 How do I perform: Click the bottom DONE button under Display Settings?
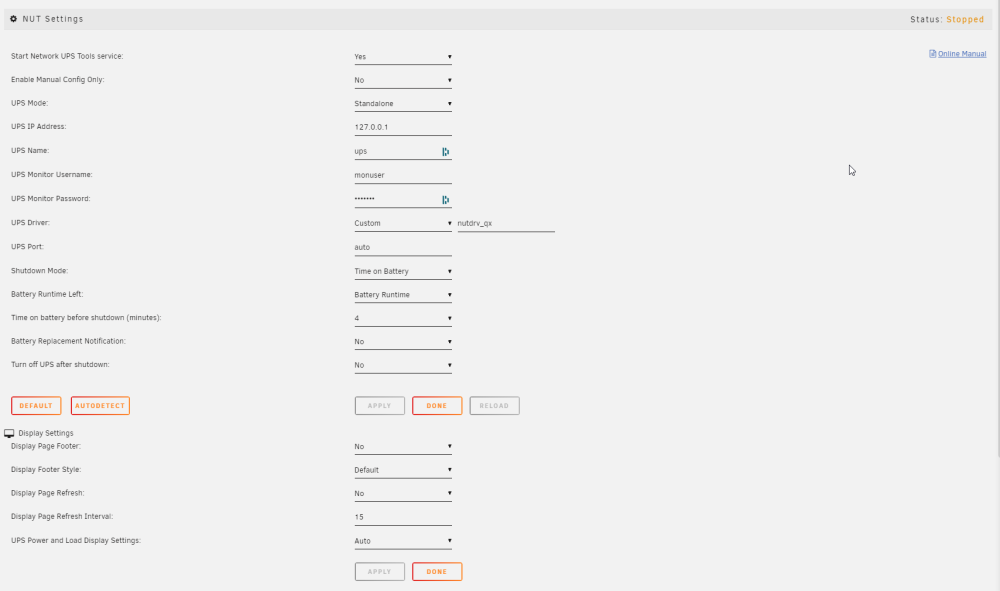coord(437,572)
